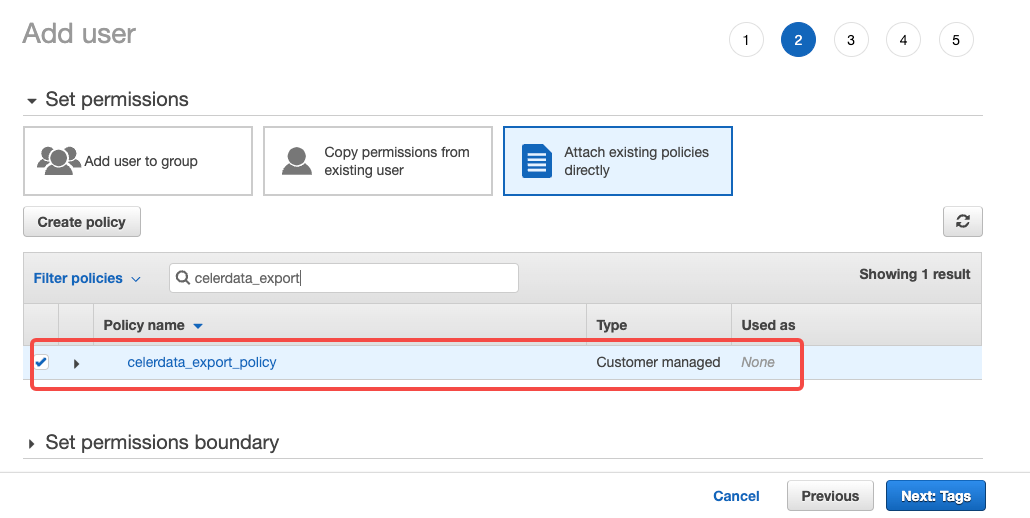The width and height of the screenshot is (1030, 518).
Task: Sort by Policy name column
Action: [152, 325]
